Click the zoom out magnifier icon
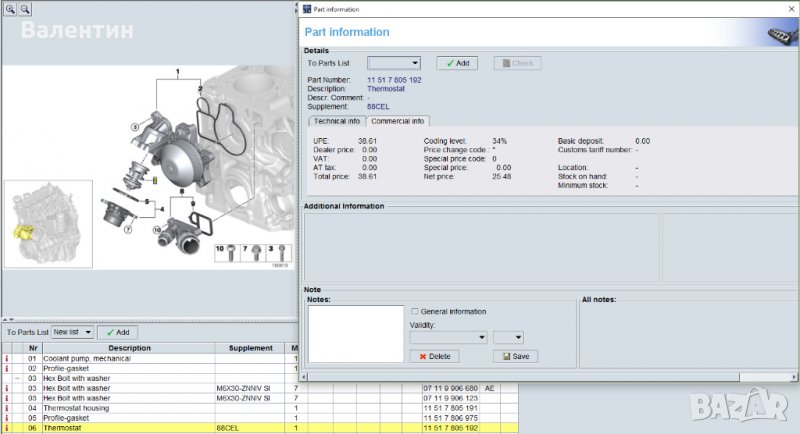 coord(25,8)
